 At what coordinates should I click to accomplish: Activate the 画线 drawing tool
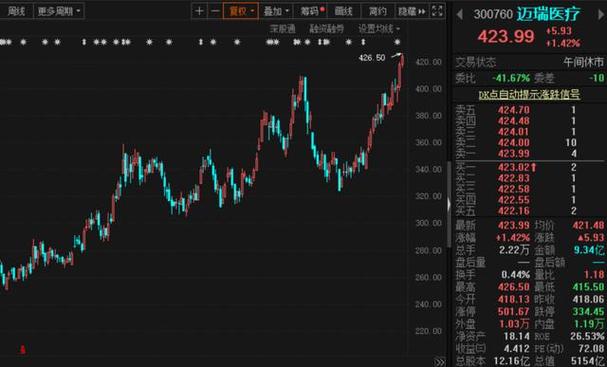pos(344,11)
